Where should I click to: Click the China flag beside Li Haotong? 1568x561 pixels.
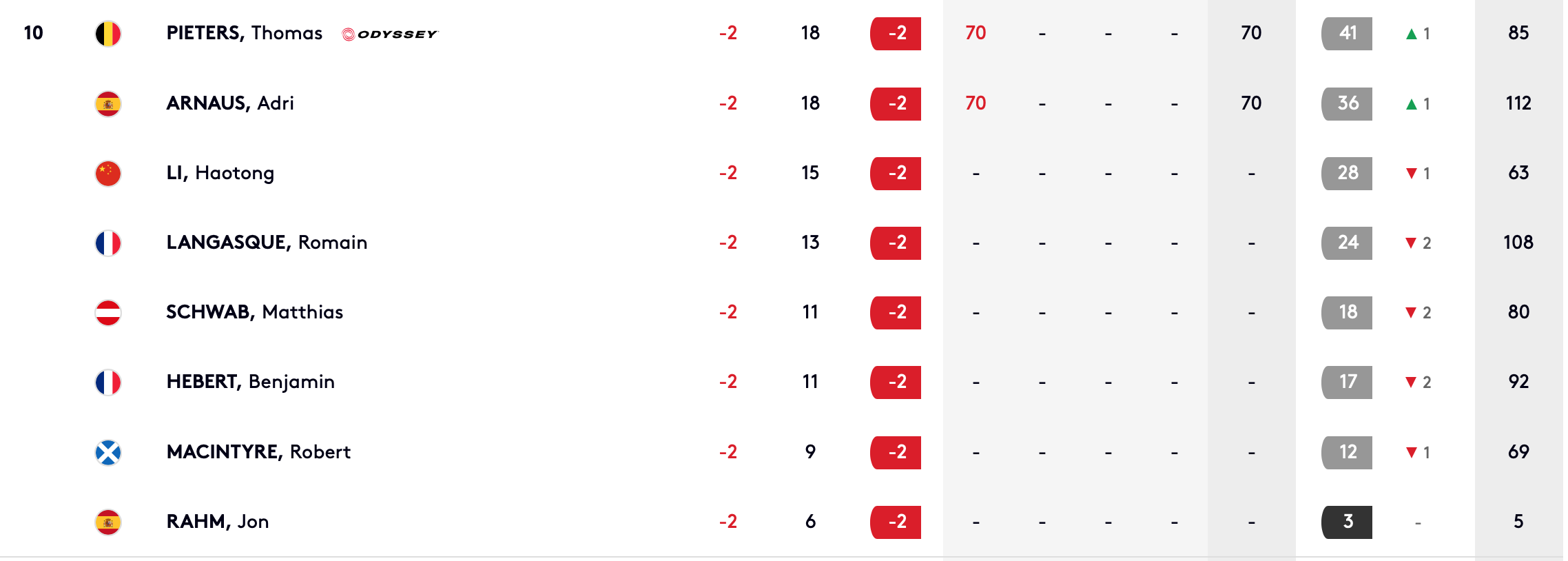pyautogui.click(x=108, y=174)
